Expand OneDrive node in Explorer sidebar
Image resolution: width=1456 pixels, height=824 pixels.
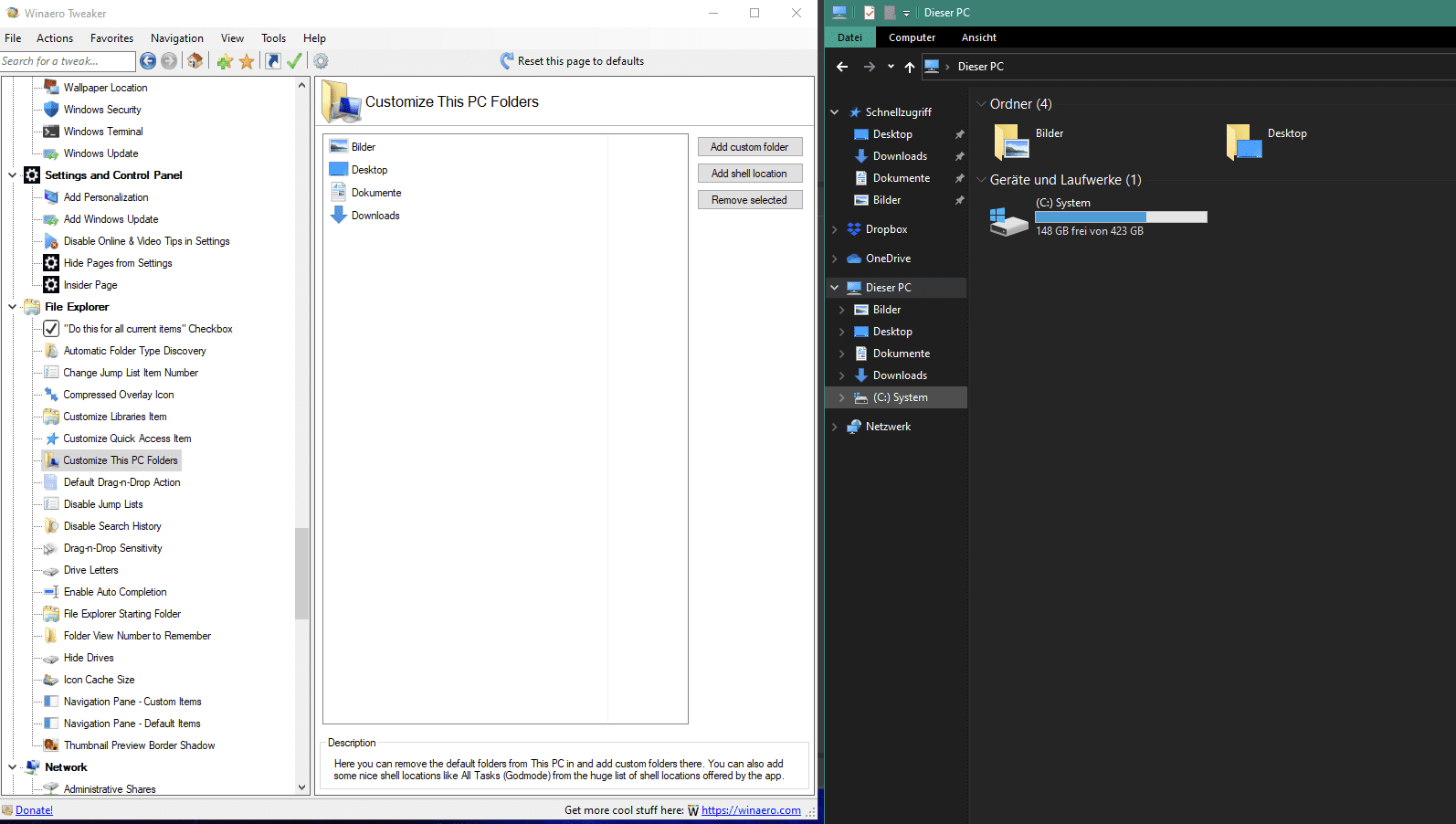(834, 259)
